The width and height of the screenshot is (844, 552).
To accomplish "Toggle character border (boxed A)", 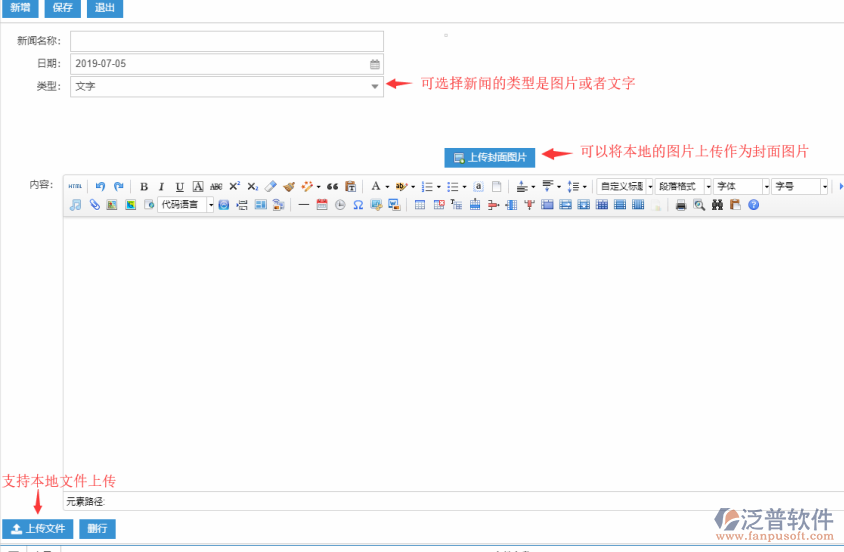I will 198,186.
